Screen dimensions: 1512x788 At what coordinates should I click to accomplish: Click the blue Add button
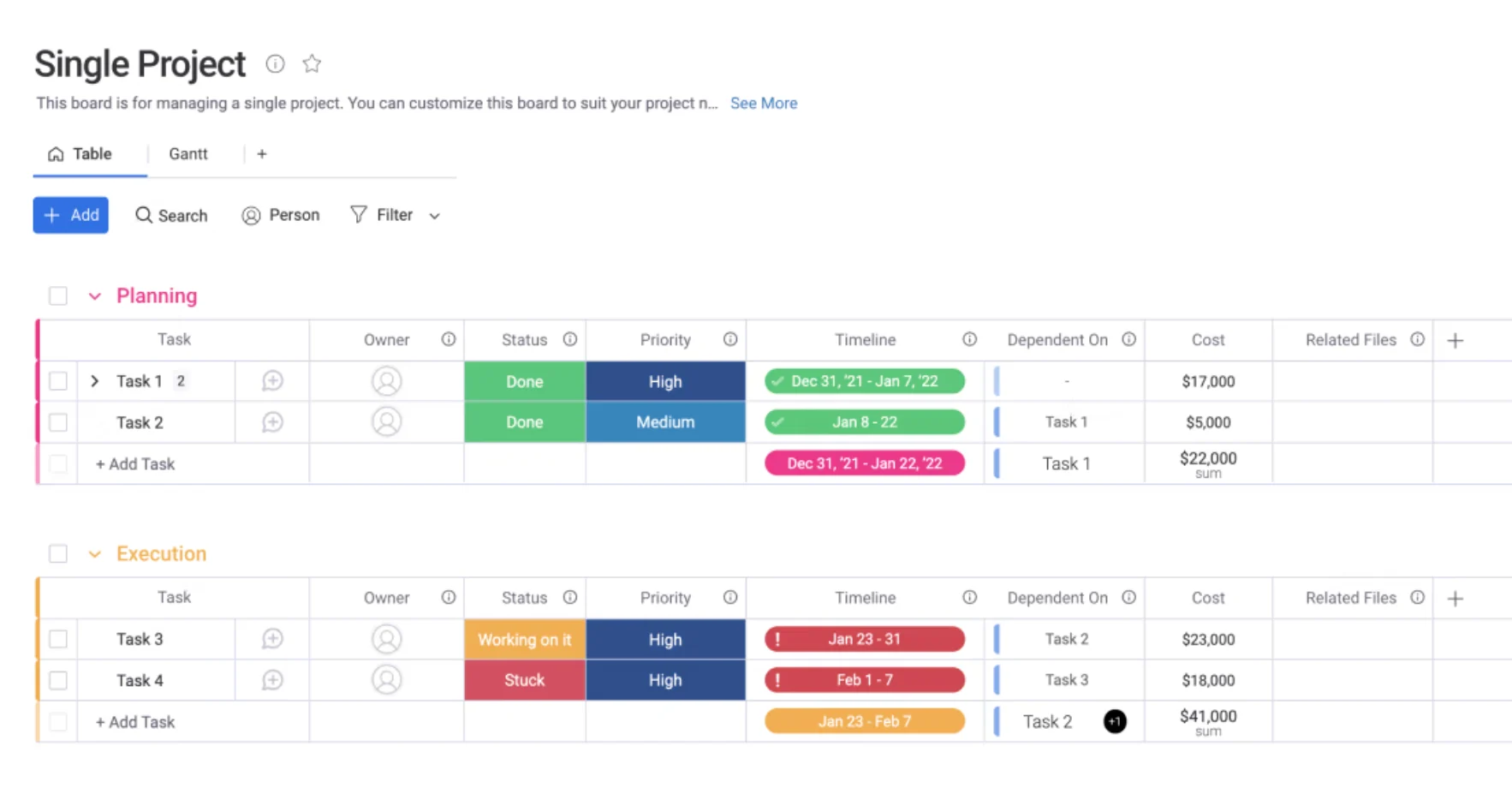(71, 215)
